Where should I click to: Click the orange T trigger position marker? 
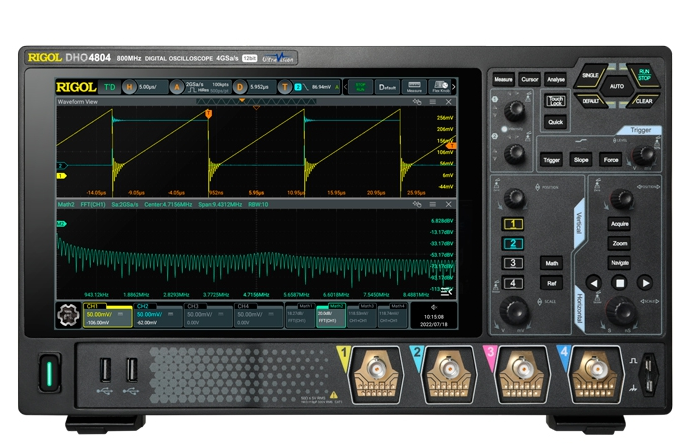coord(208,114)
